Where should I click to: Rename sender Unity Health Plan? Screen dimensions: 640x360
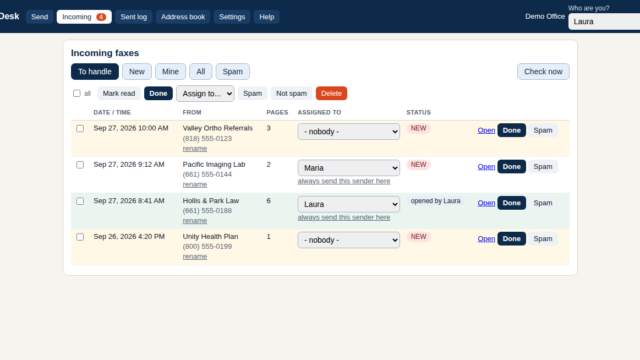click(x=195, y=257)
